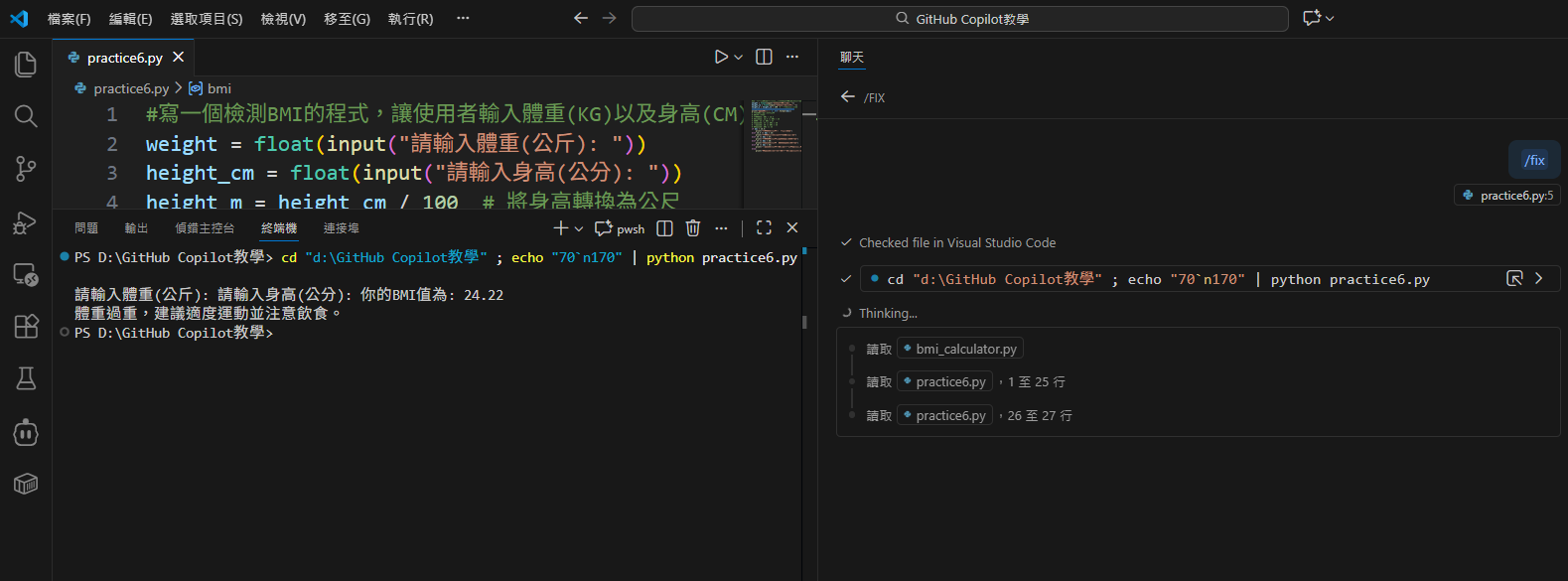Switch to the 輸出 panel tab

(x=136, y=228)
